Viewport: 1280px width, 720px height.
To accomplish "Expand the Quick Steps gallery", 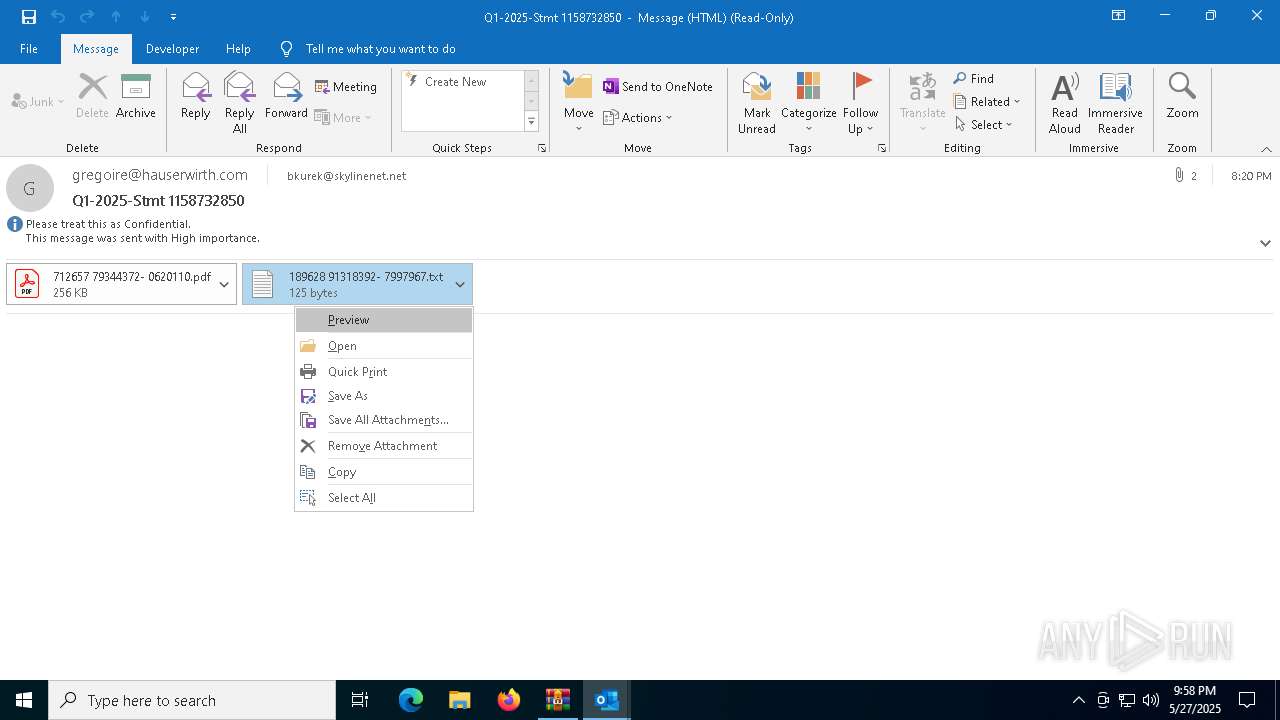I will pyautogui.click(x=531, y=122).
